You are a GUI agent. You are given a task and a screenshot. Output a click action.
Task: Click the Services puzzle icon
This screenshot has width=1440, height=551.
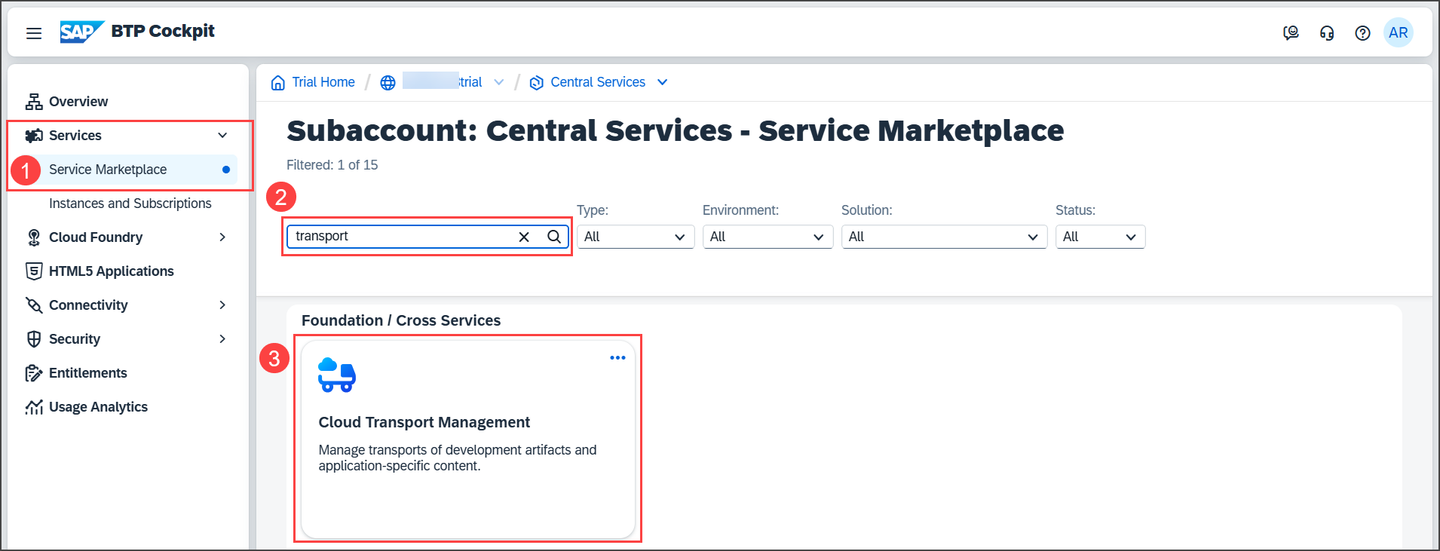[x=33, y=135]
